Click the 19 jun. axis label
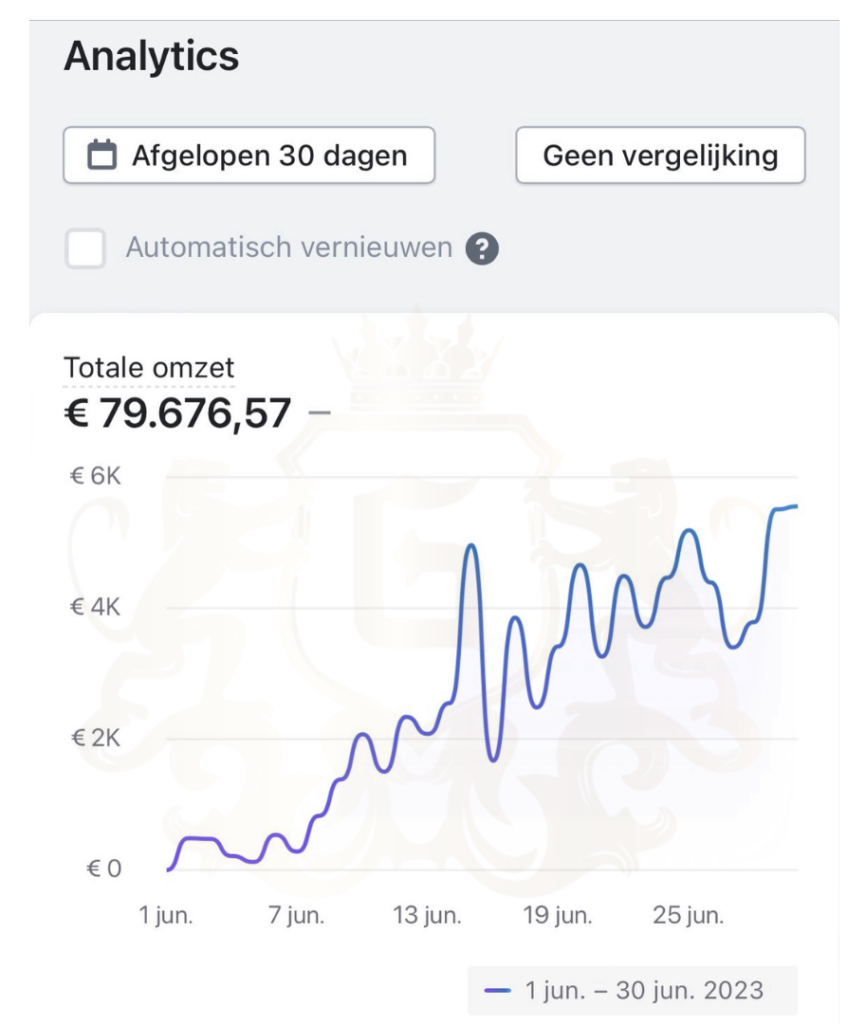This screenshot has height=1024, width=865. coord(558,915)
